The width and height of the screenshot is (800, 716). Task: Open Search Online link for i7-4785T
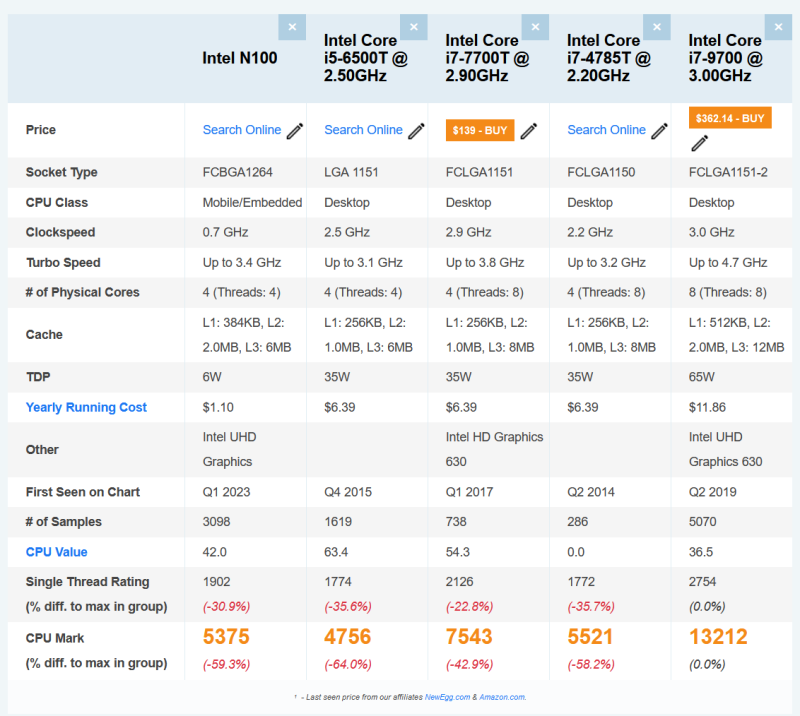(x=607, y=130)
